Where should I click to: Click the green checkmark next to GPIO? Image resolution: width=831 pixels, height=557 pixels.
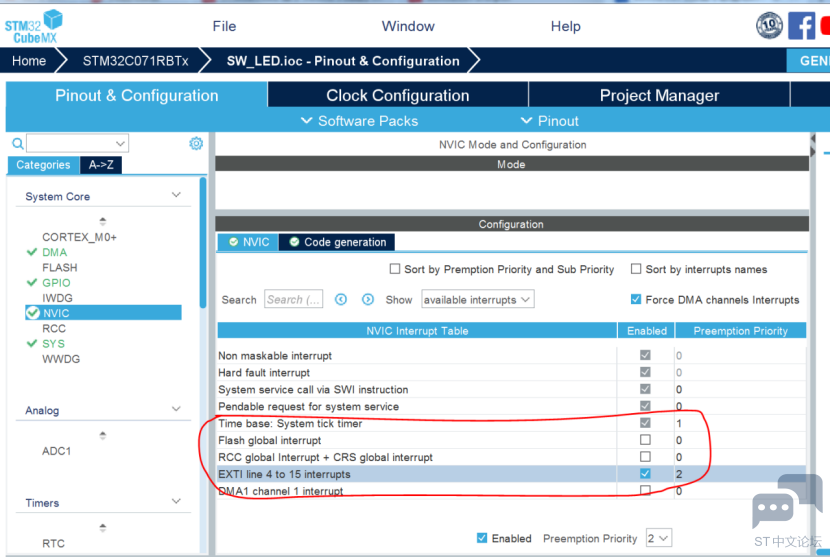click(x=32, y=282)
